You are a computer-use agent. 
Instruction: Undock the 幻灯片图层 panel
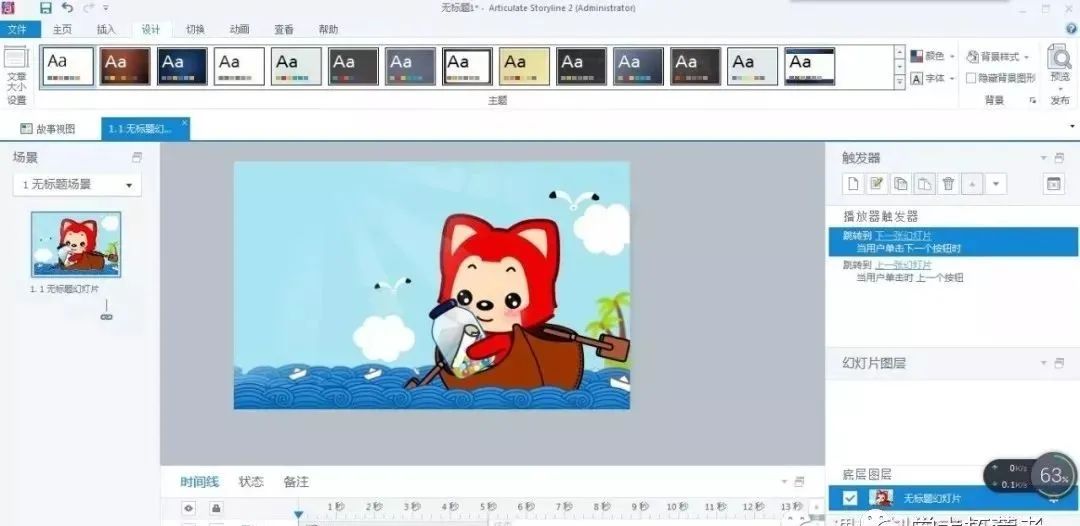[x=1059, y=363]
